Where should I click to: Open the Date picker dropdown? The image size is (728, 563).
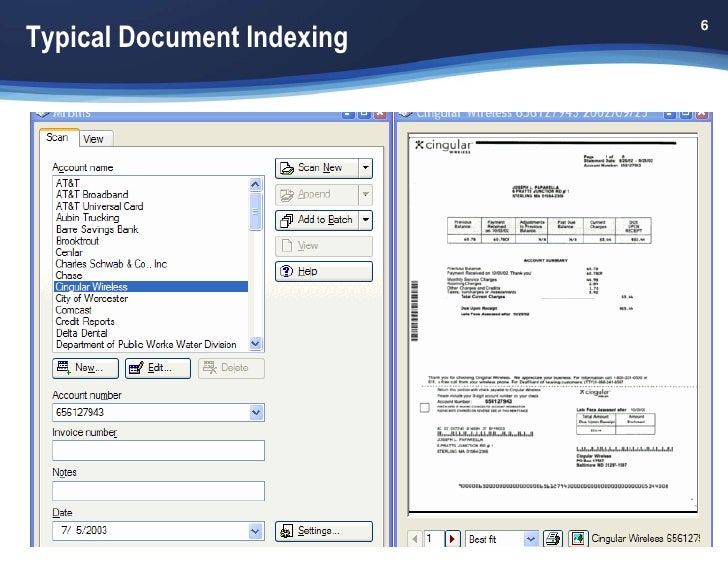(x=256, y=531)
